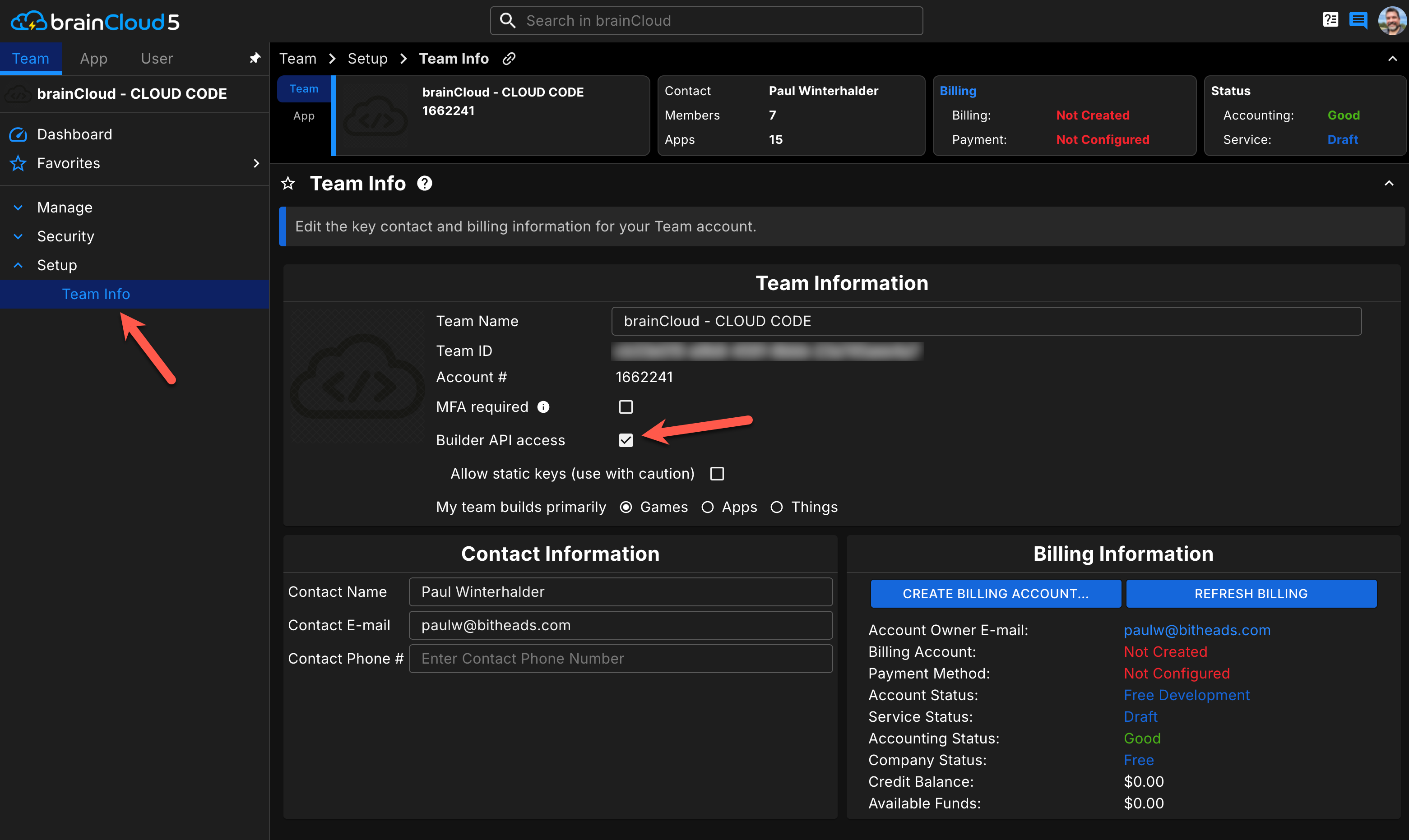Select the Dashboard icon in the sidebar
The image size is (1409, 840).
[x=18, y=134]
